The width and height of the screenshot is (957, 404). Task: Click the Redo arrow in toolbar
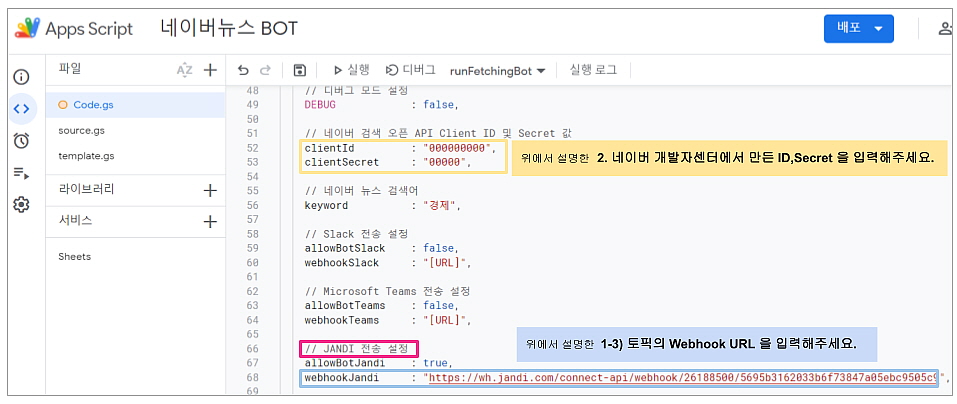pyautogui.click(x=265, y=70)
